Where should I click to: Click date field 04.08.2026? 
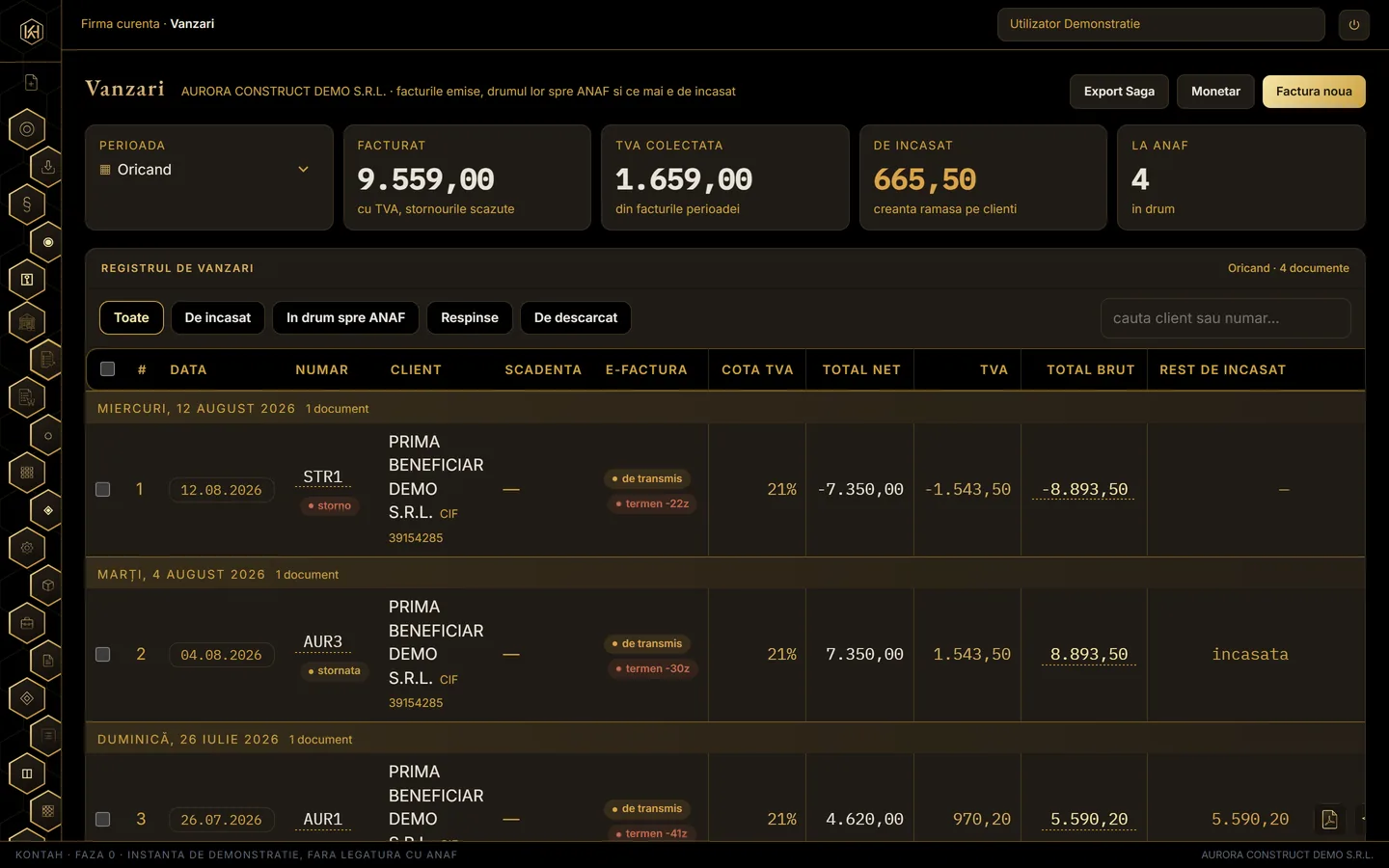[221, 655]
